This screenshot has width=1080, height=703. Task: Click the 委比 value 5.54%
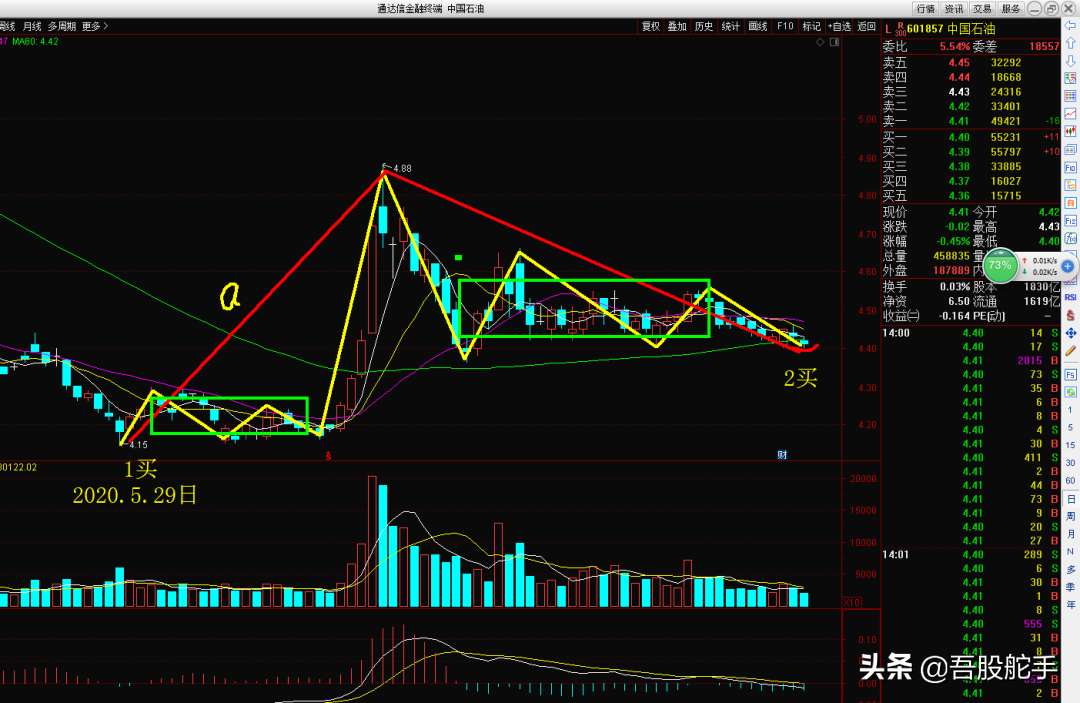tap(955, 46)
